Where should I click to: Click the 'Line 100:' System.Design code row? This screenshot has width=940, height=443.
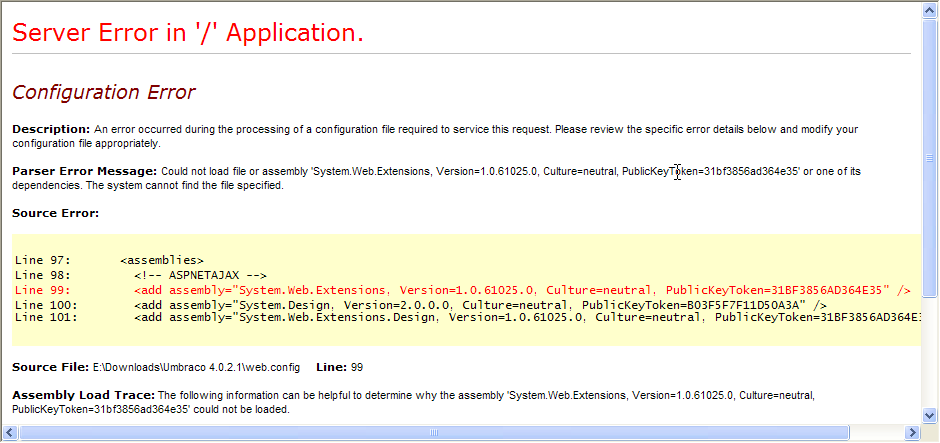[421, 305]
